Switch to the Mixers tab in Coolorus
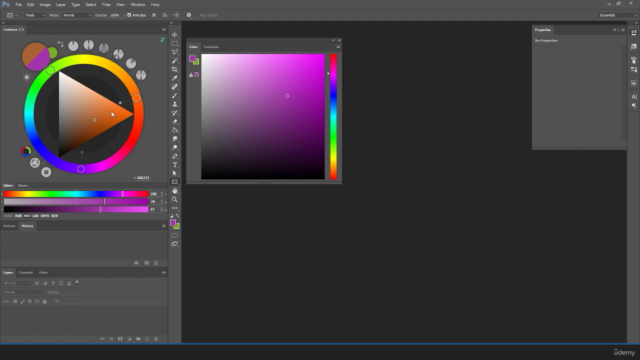 pos(23,185)
